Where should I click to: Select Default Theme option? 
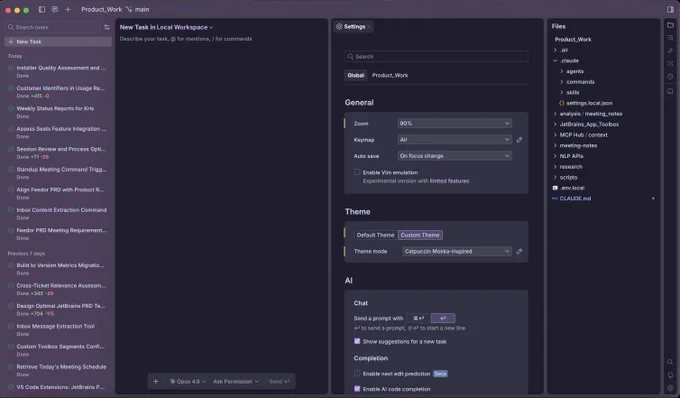[x=375, y=235]
